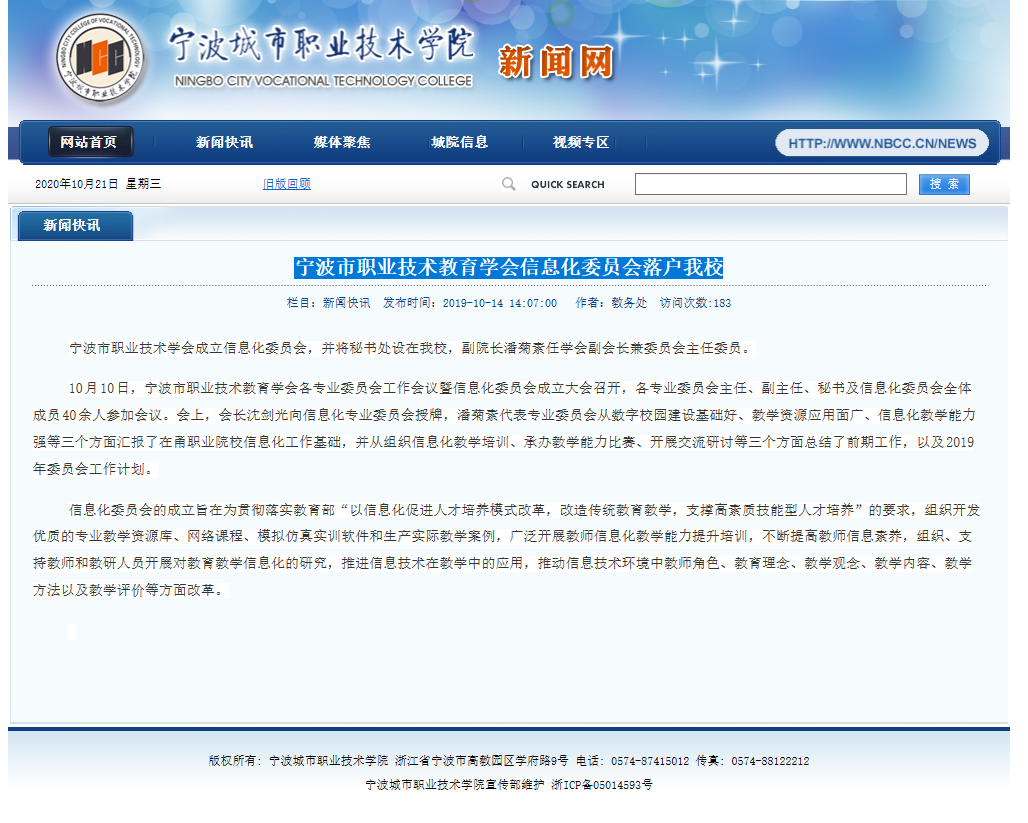Click the magnifier icon beside Quick Search
Screen dimensions: 1028x823
point(509,184)
